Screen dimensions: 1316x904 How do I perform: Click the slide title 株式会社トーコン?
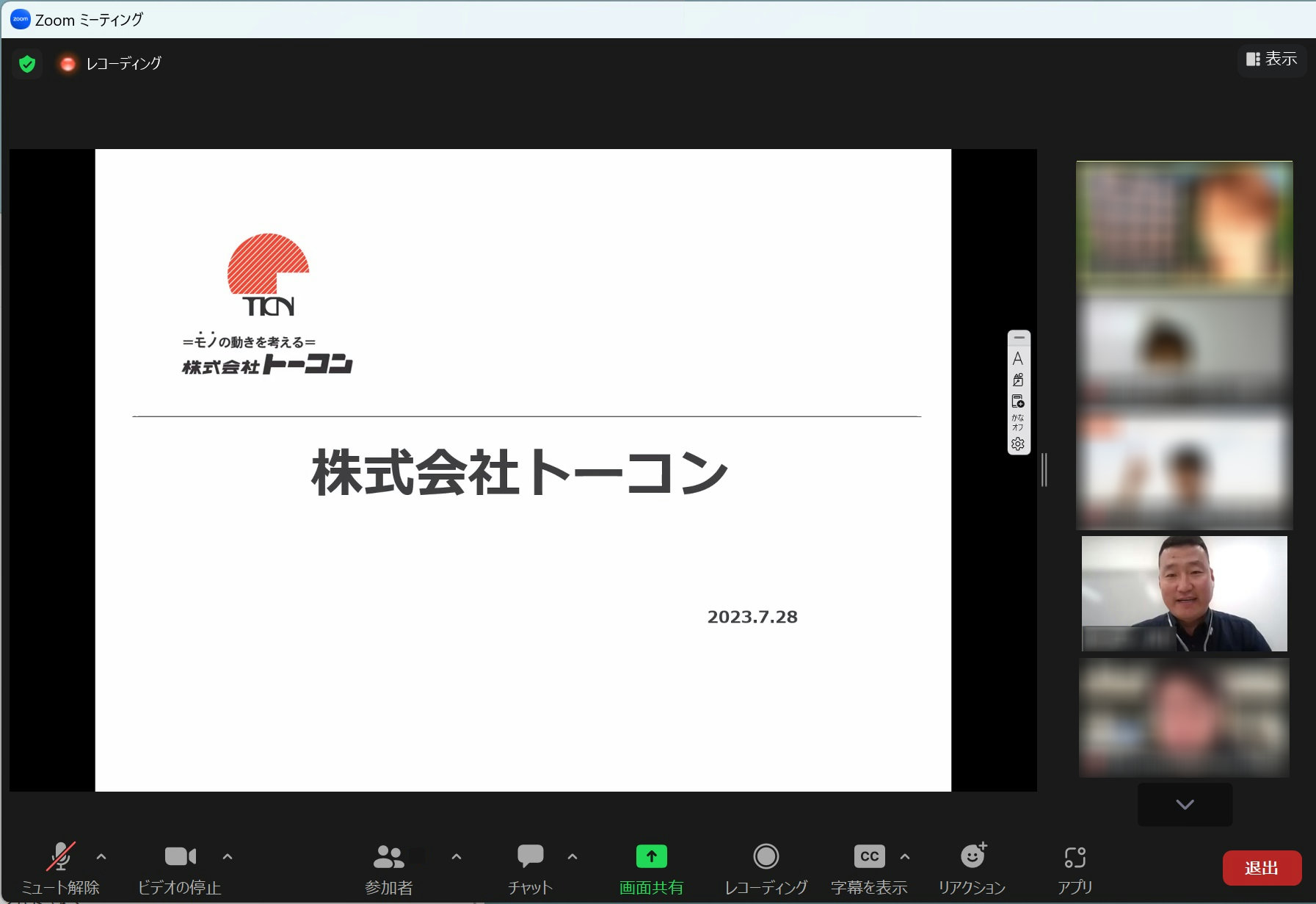pyautogui.click(x=520, y=473)
